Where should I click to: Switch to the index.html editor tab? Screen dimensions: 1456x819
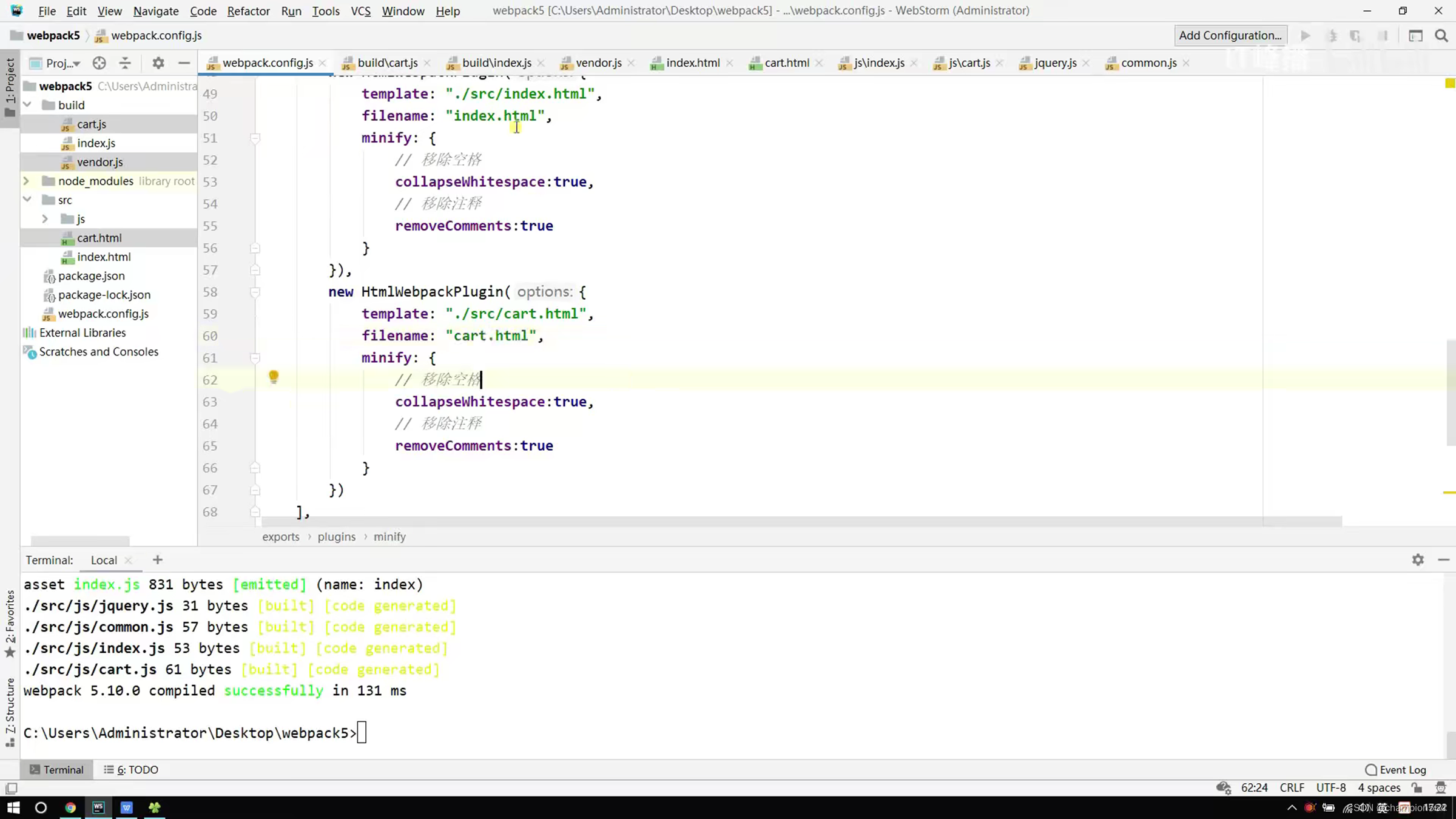[692, 62]
